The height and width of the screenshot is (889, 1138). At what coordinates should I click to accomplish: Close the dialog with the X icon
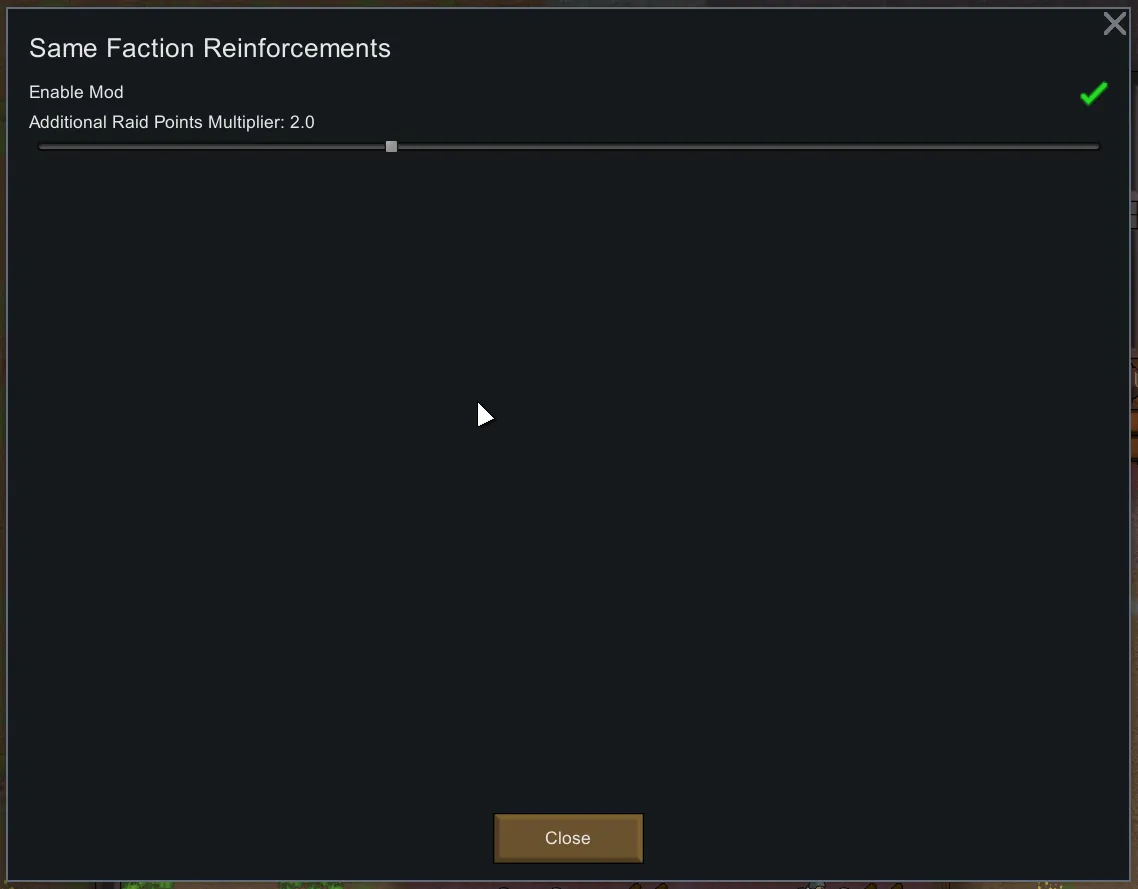pyautogui.click(x=1115, y=24)
